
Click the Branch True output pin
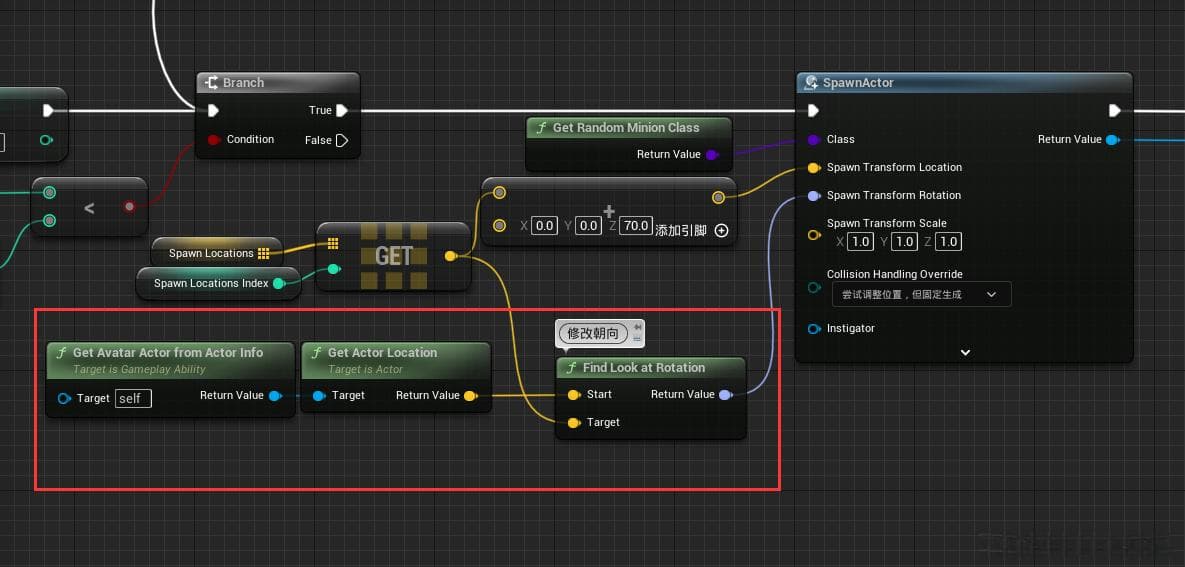[342, 110]
